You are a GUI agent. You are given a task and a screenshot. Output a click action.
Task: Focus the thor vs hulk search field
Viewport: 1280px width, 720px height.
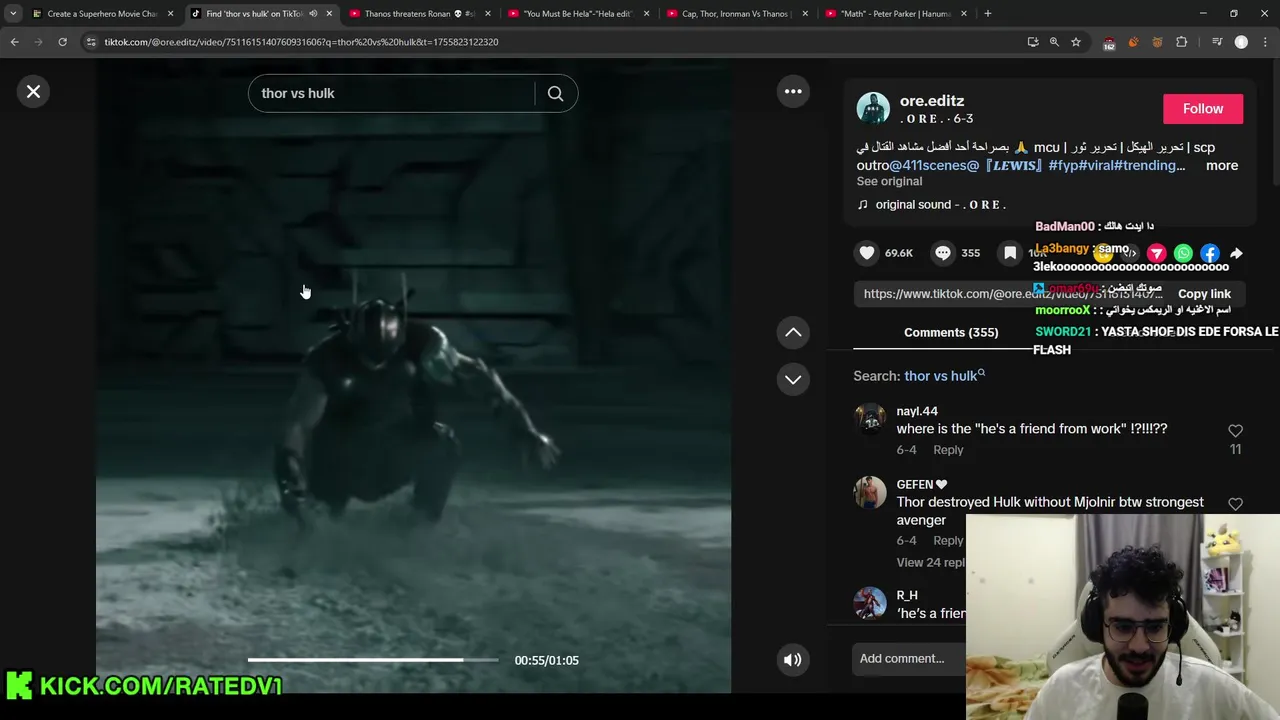(392, 93)
